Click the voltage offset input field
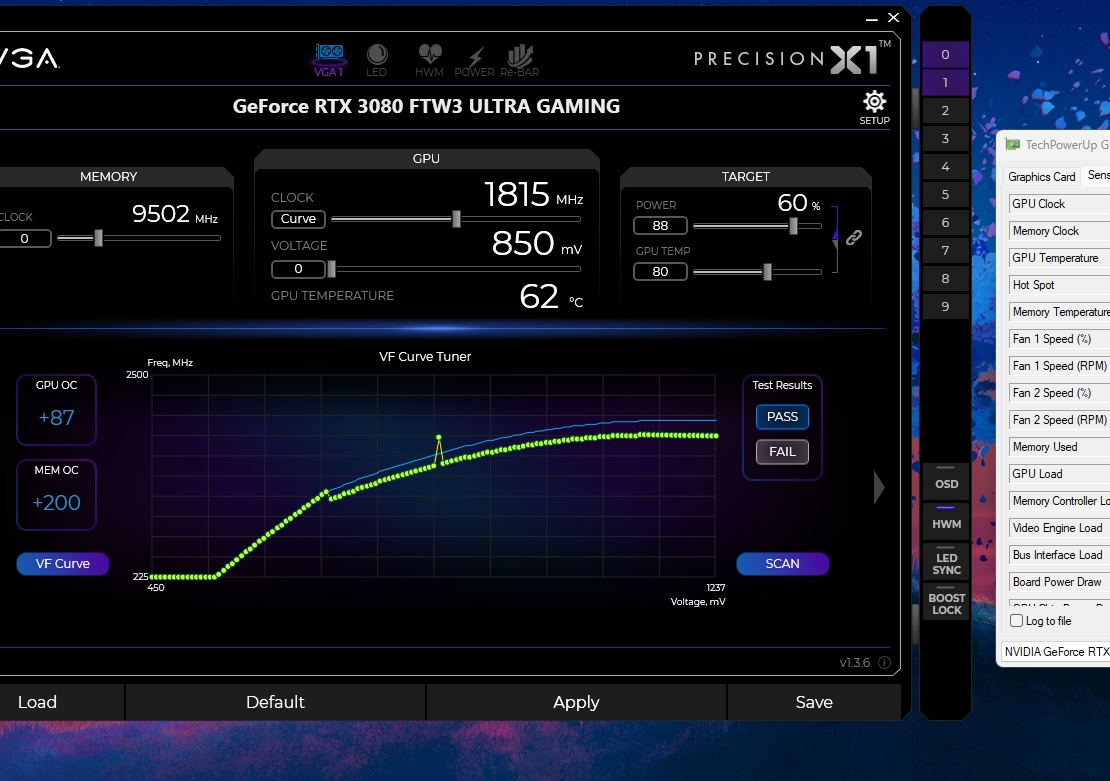The width and height of the screenshot is (1110, 781). coord(298,269)
